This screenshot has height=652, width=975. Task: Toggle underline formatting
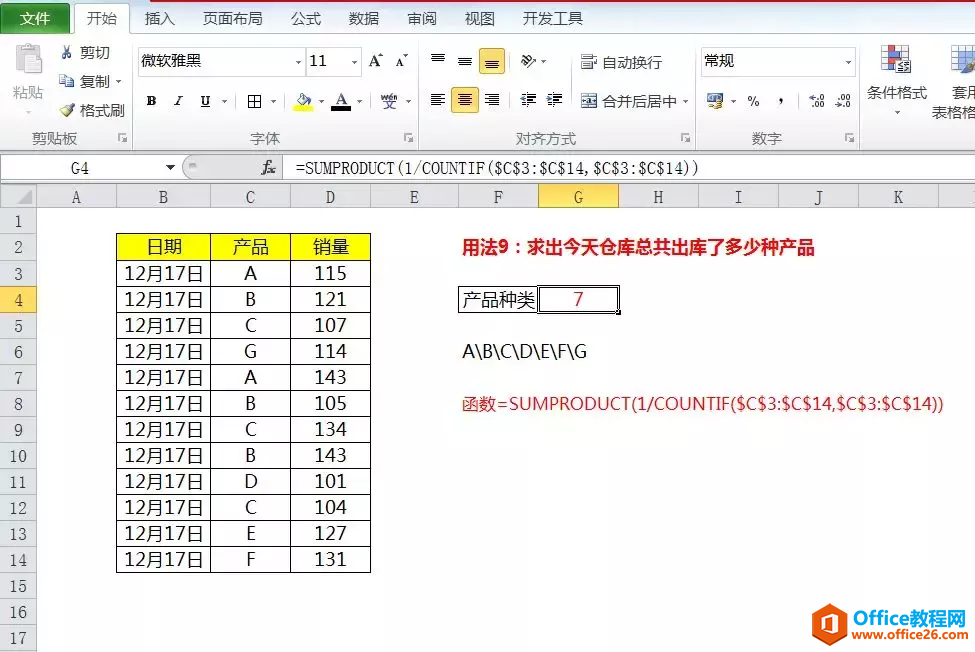point(205,101)
